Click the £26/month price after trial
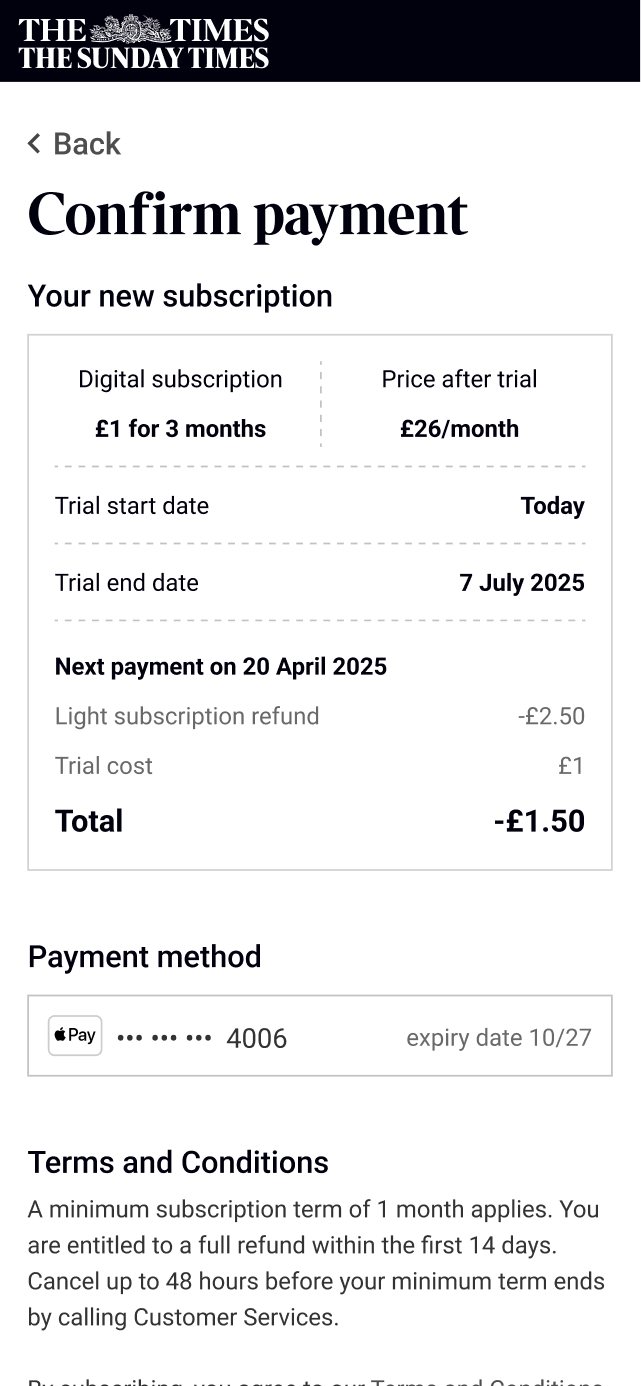The image size is (641, 1386). coord(459,429)
